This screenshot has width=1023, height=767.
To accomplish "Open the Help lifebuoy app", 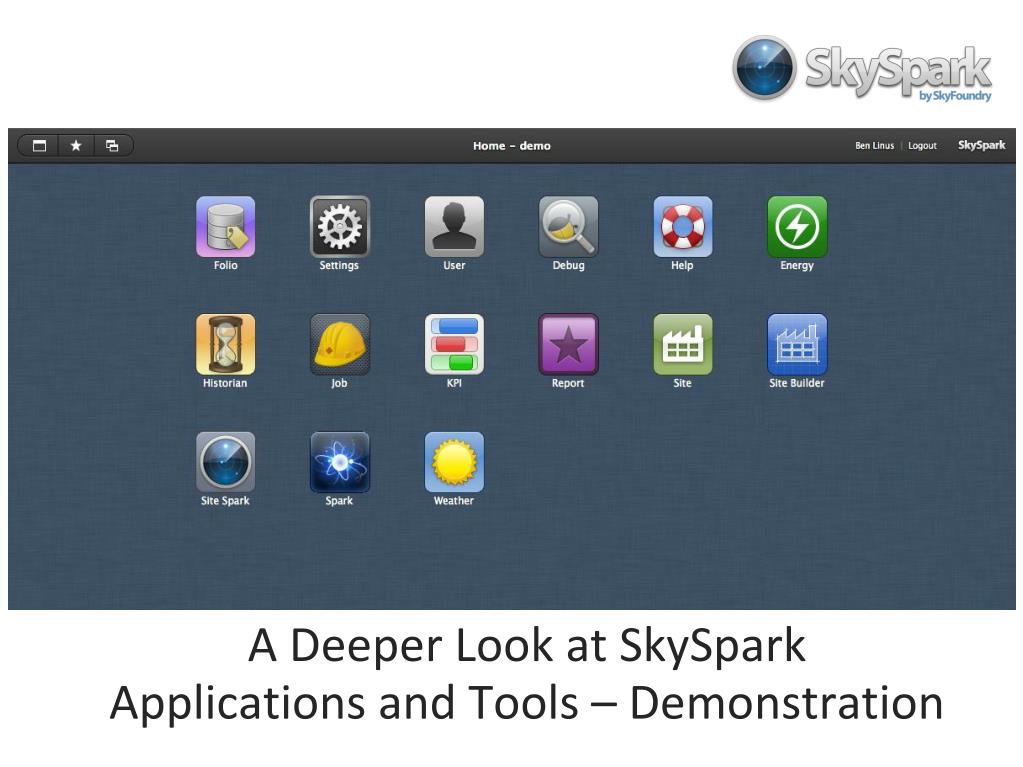I will [682, 226].
